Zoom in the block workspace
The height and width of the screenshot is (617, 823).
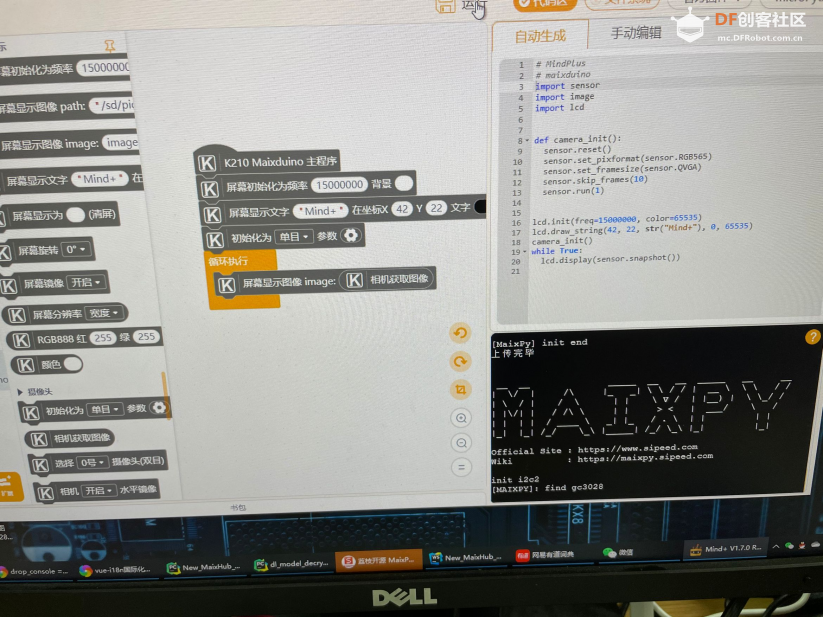pyautogui.click(x=461, y=418)
